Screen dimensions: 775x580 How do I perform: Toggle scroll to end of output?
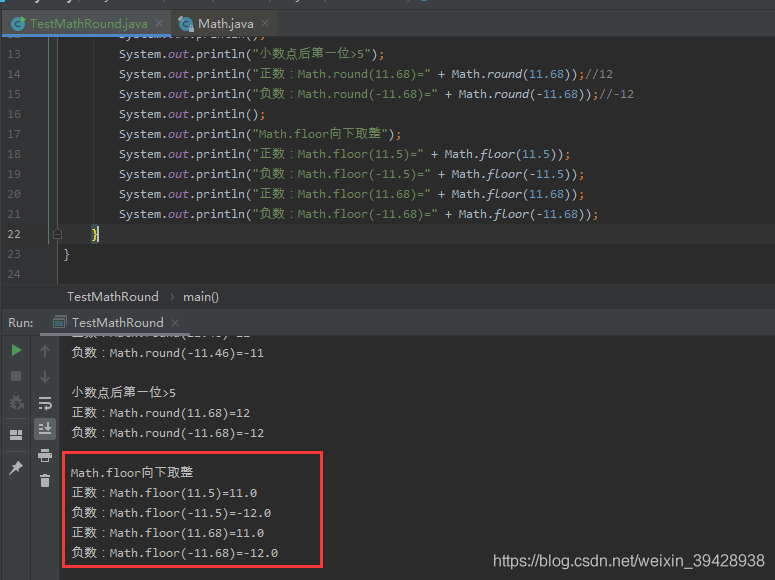(45, 428)
